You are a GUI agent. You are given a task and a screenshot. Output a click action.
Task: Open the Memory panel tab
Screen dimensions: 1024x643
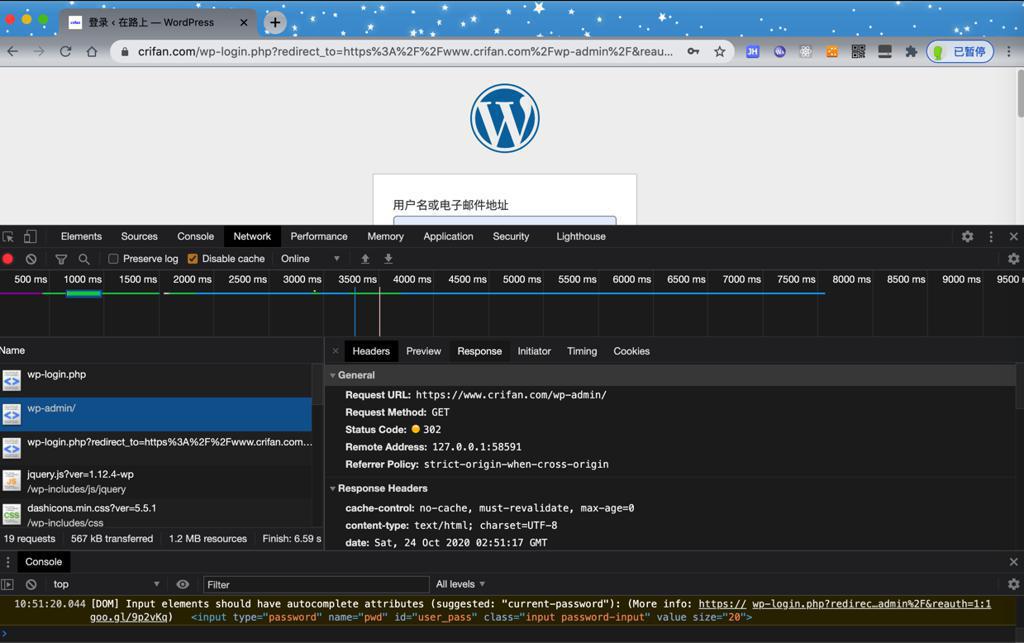pos(385,236)
